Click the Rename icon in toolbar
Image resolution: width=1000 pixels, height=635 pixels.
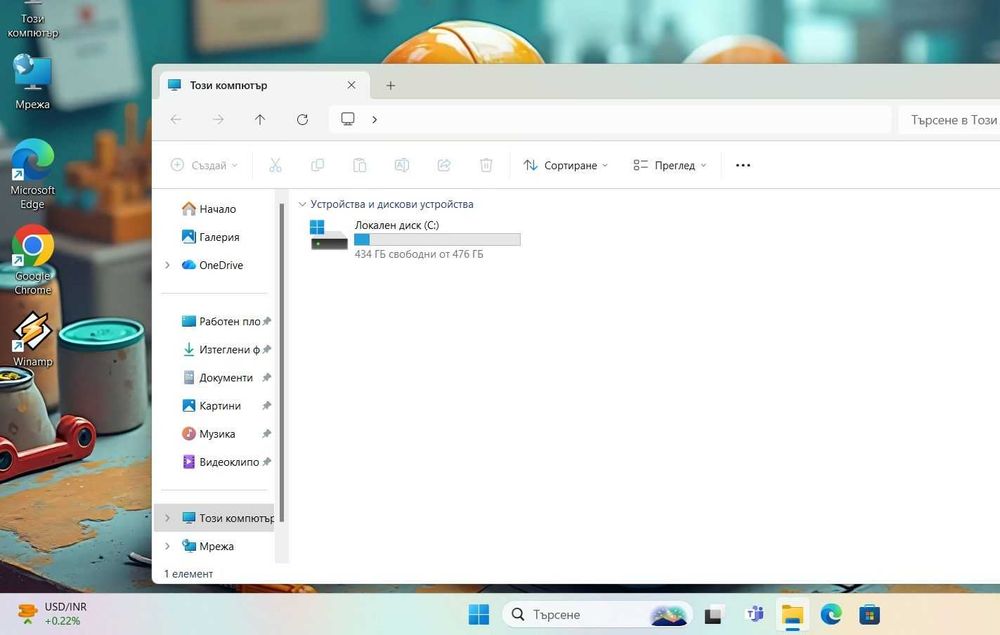click(x=402, y=165)
